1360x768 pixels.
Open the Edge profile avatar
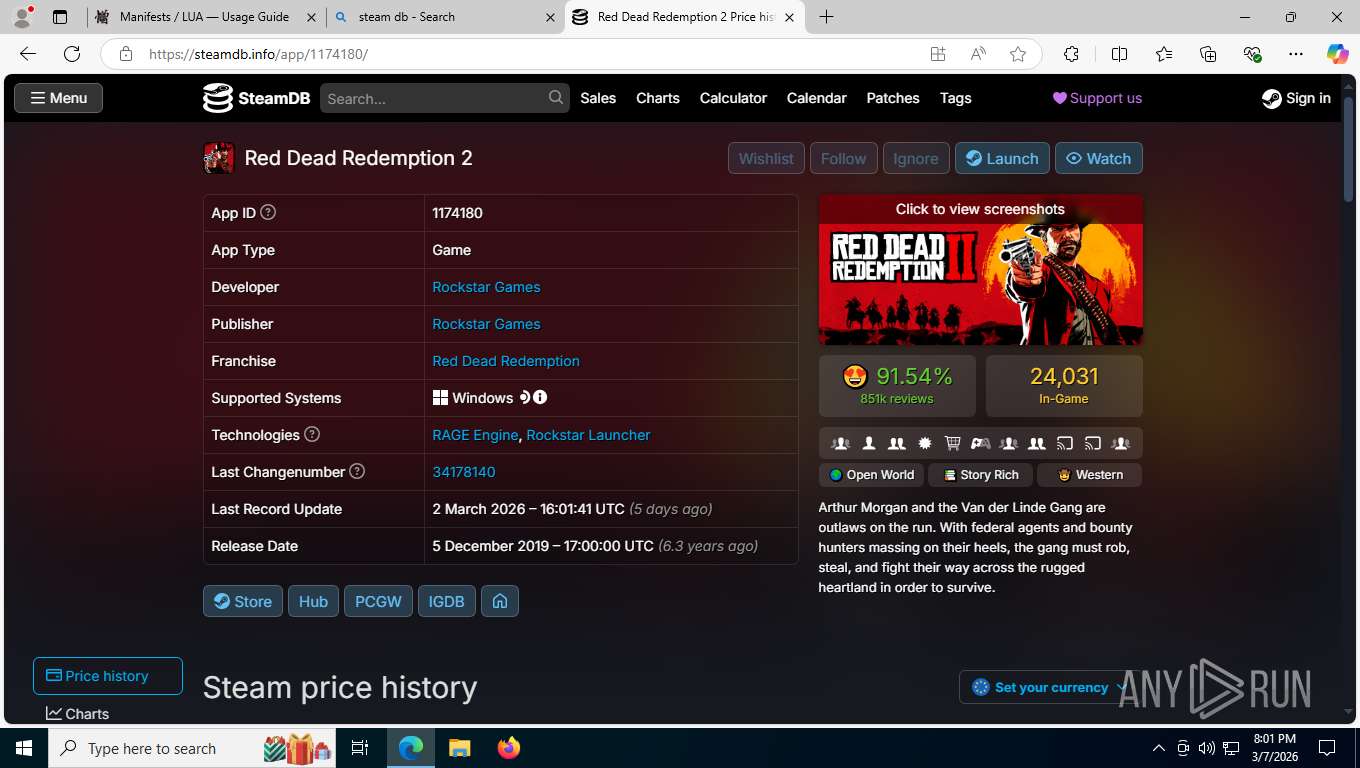[x=22, y=17]
